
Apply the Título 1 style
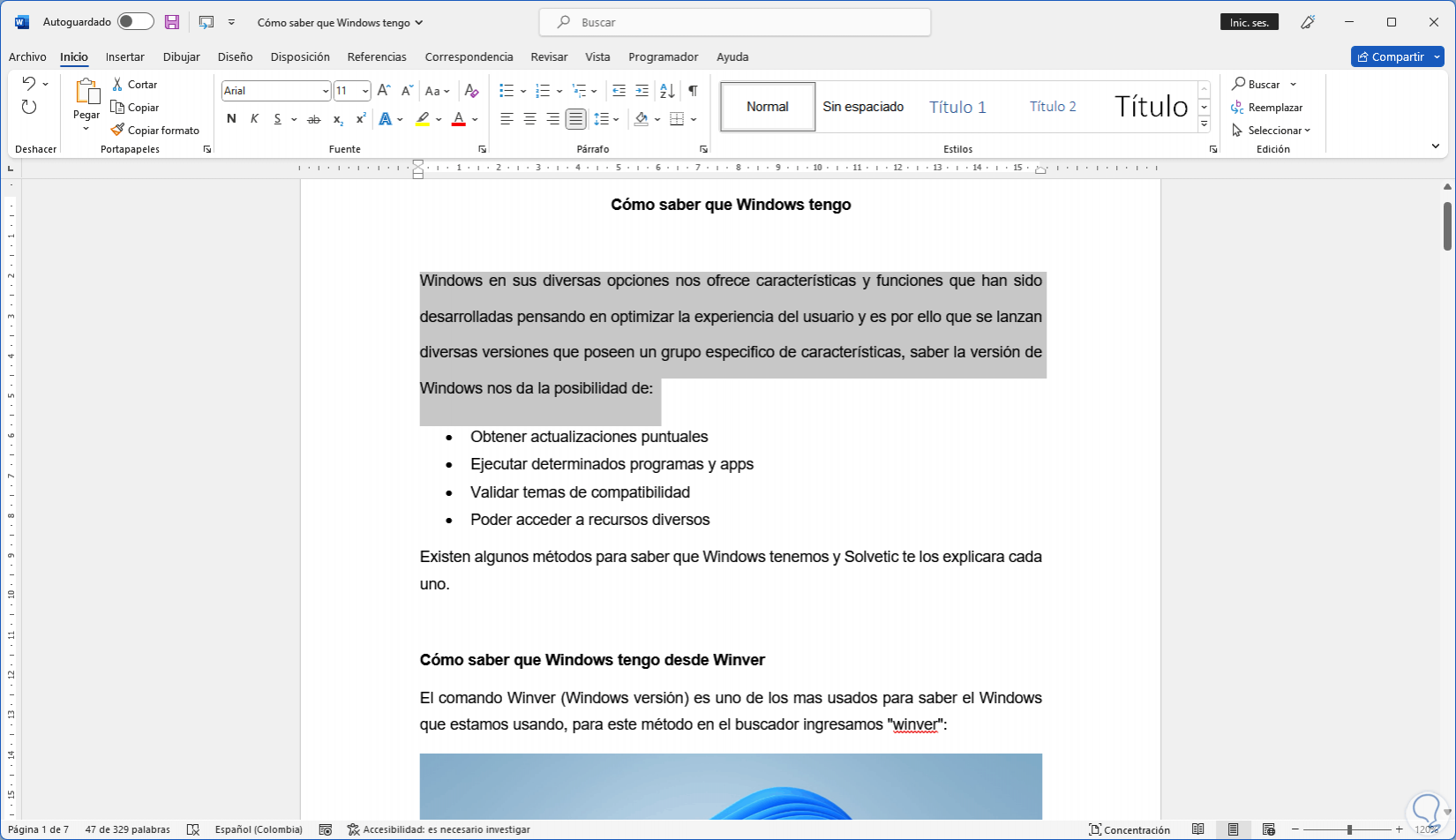[957, 107]
